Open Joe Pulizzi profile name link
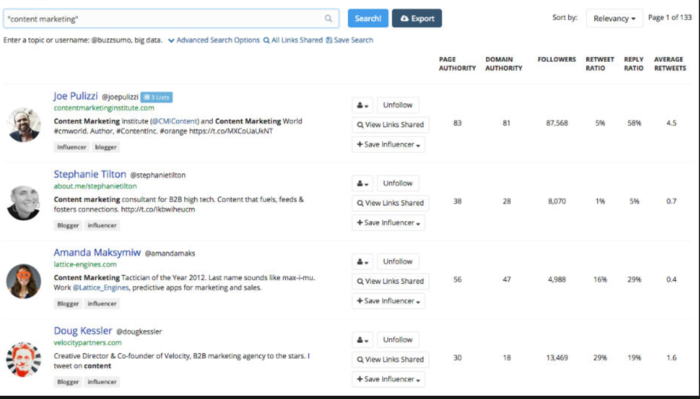Screen dimensions: 700x399 point(75,96)
